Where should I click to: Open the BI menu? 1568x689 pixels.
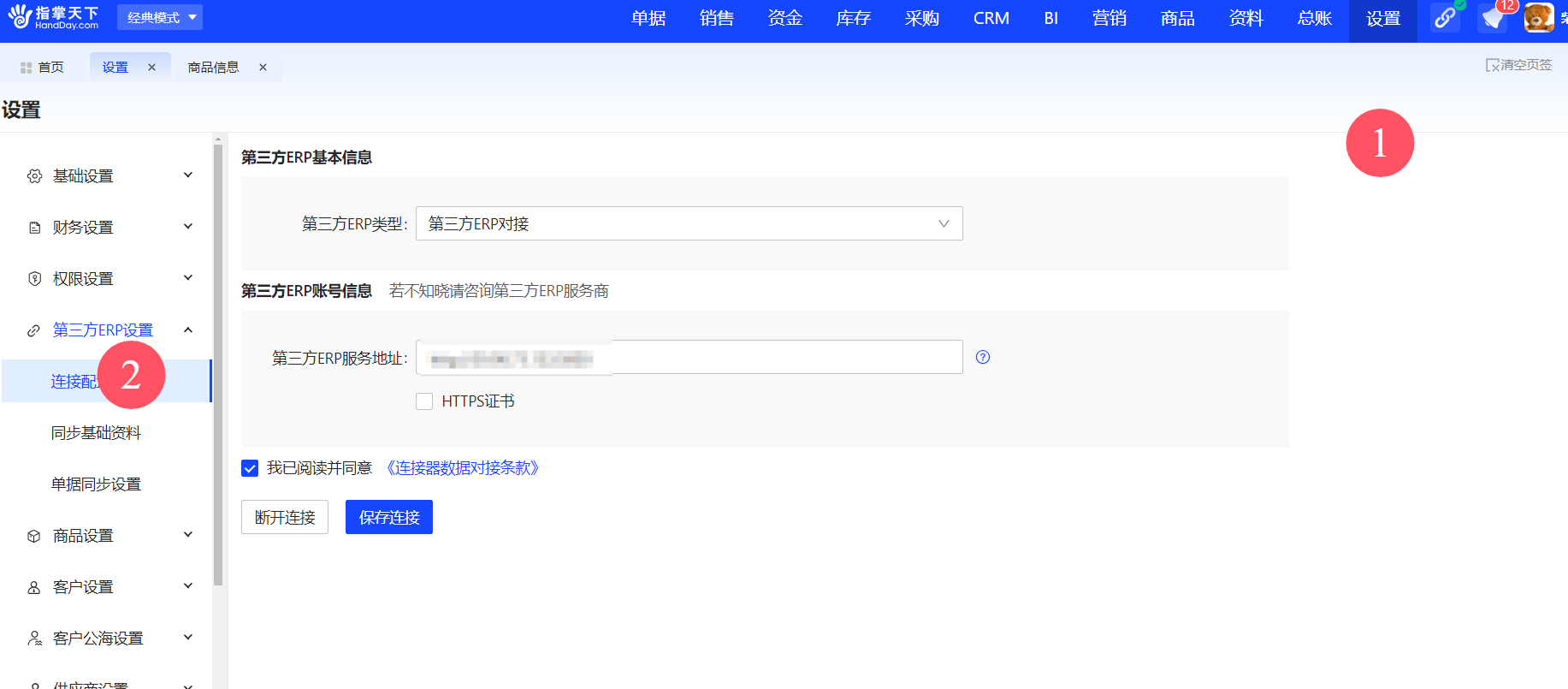(x=1051, y=18)
